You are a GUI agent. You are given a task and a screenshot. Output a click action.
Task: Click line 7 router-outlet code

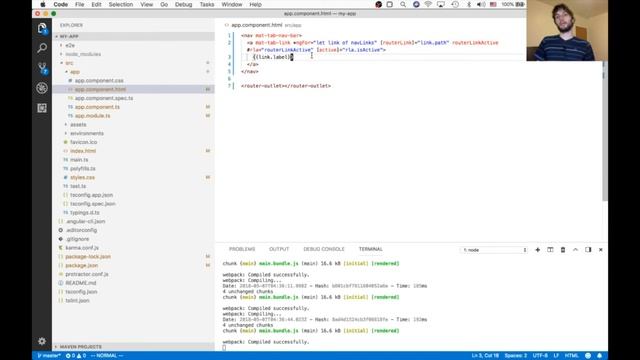[x=286, y=86]
